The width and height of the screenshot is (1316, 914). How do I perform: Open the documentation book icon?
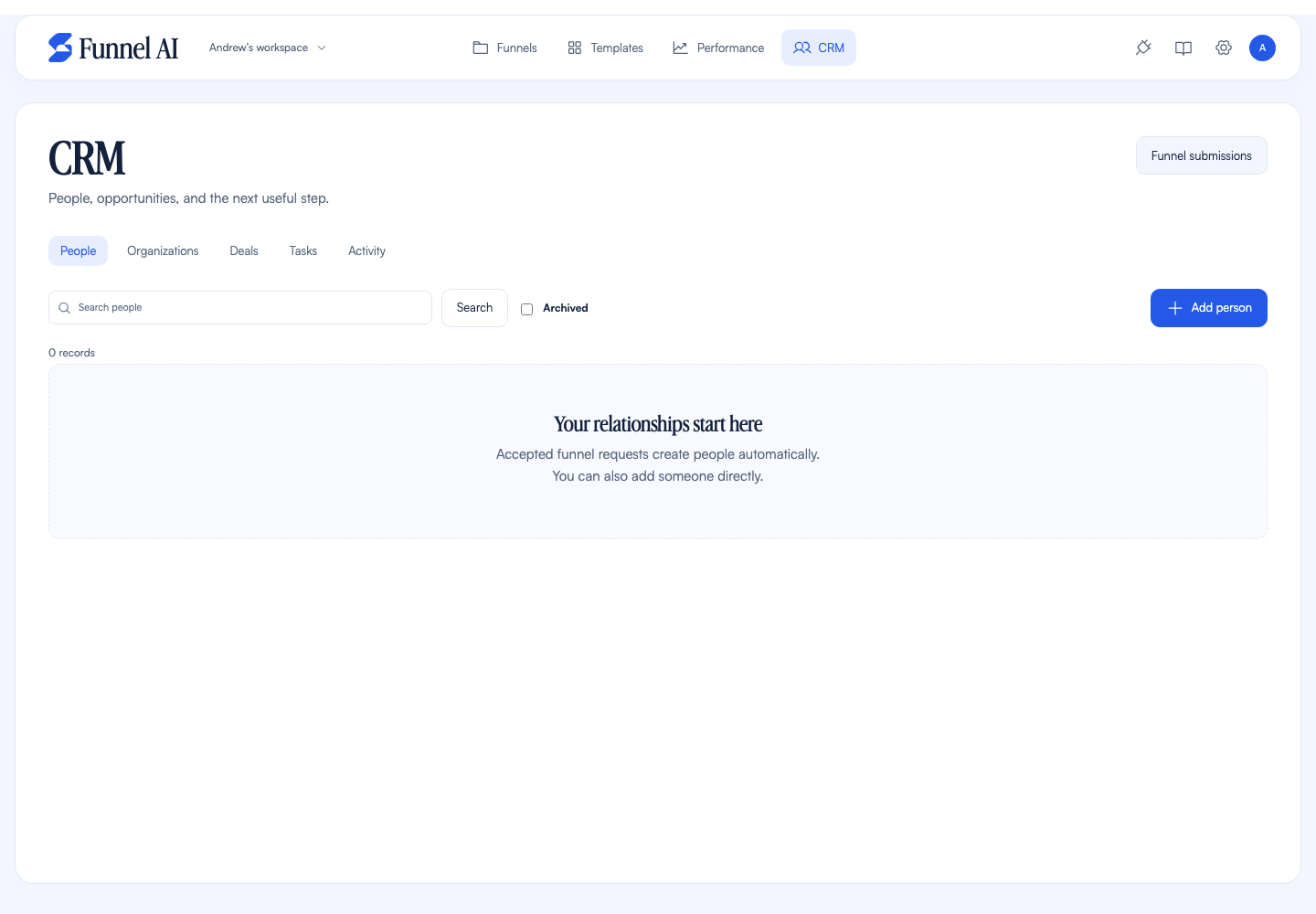[1183, 48]
